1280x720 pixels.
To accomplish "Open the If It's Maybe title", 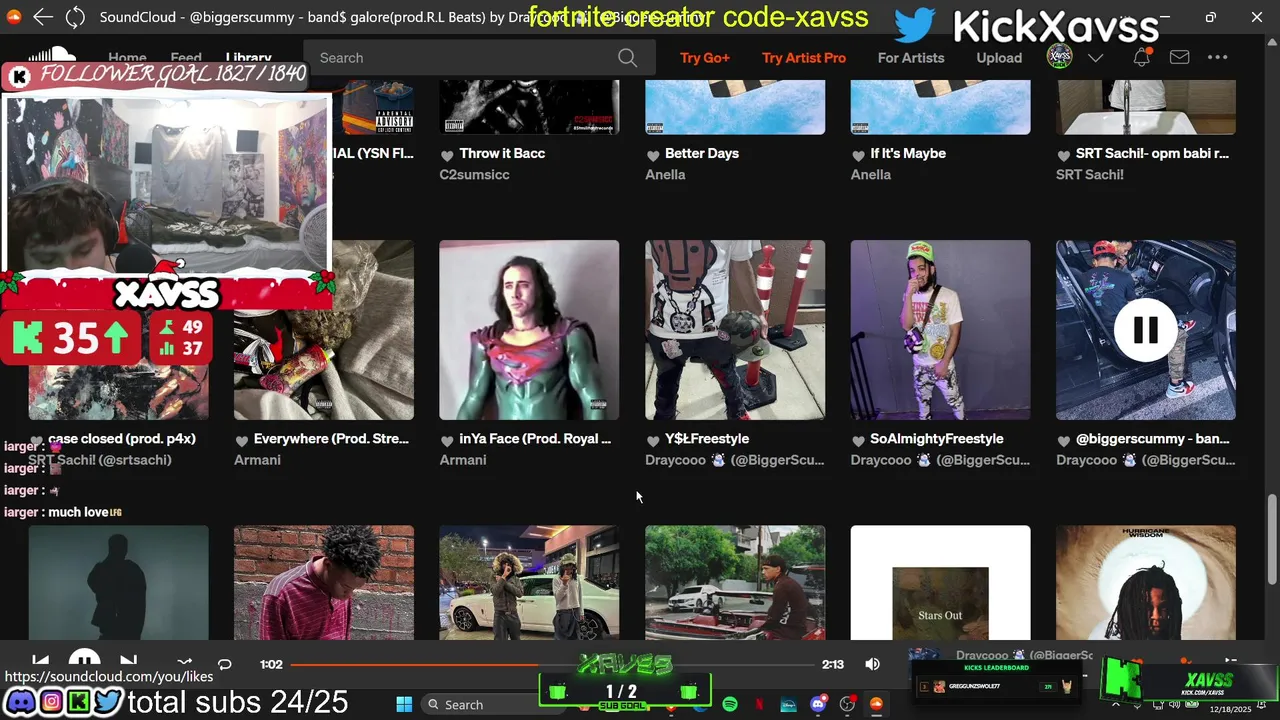I will [908, 153].
